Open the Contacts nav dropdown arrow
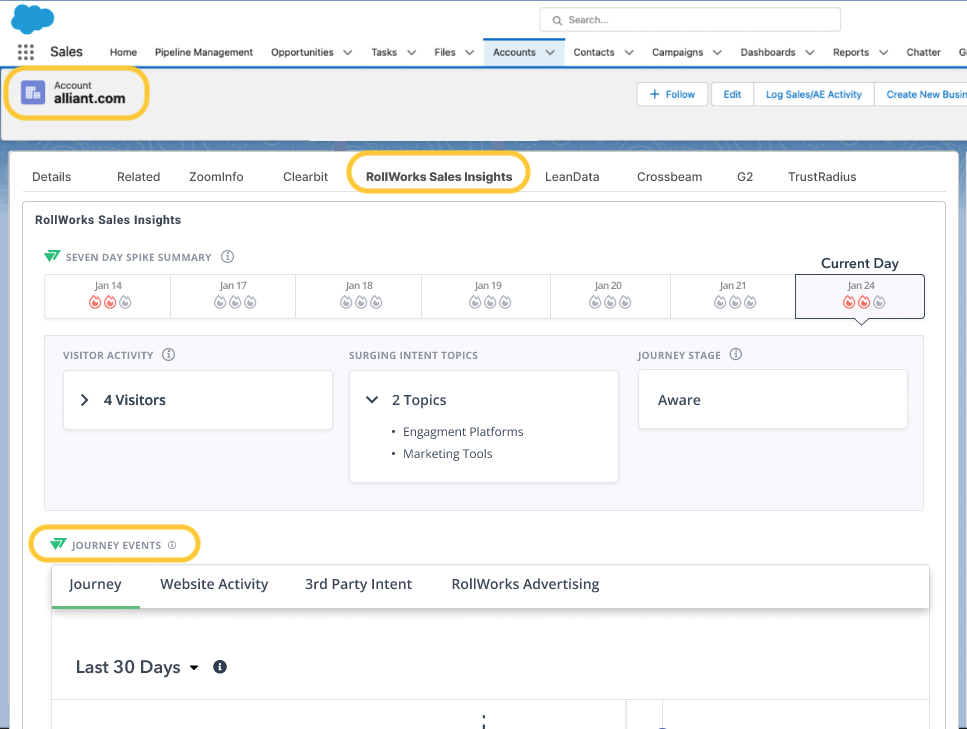967x729 pixels. click(x=629, y=52)
